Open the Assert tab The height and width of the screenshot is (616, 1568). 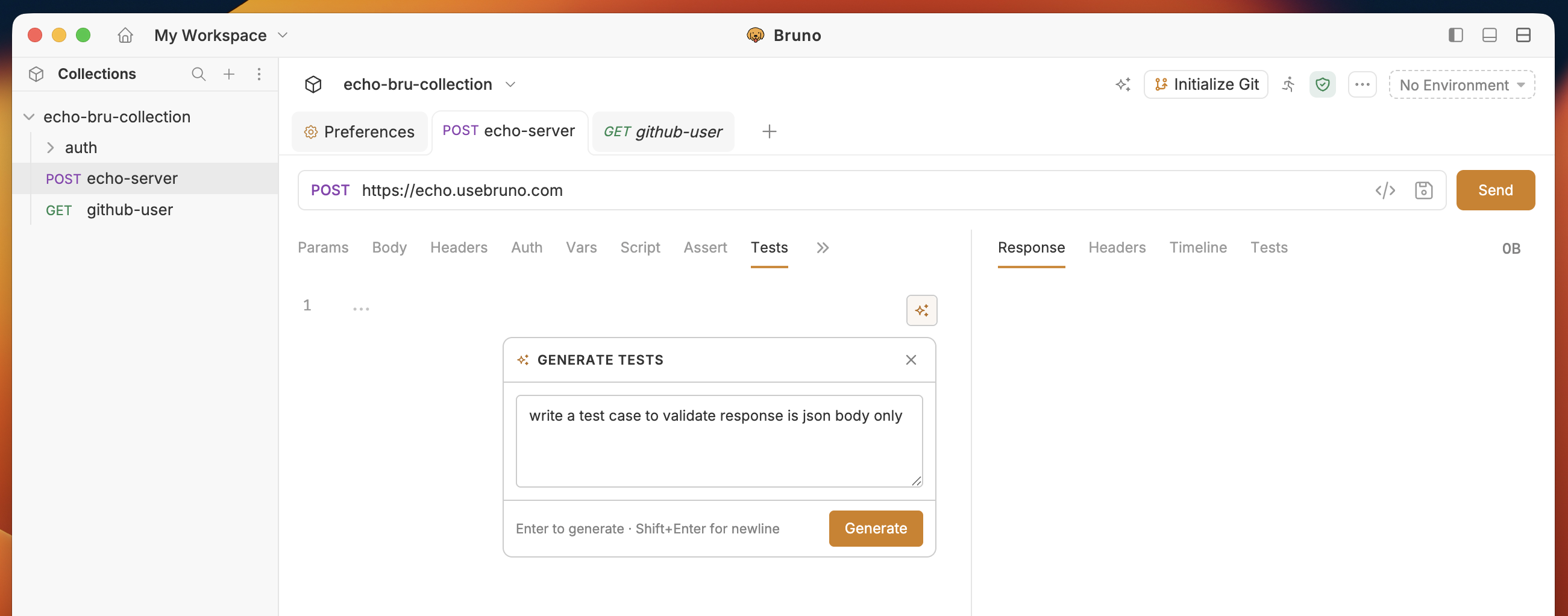coord(706,248)
